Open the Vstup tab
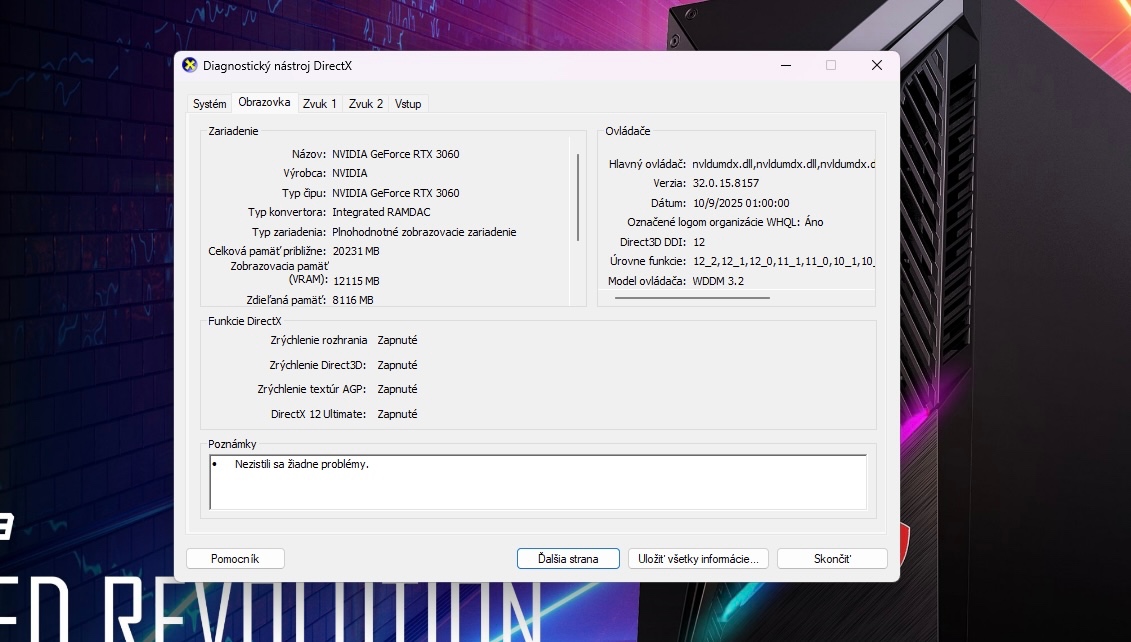1131x642 pixels. (x=408, y=104)
